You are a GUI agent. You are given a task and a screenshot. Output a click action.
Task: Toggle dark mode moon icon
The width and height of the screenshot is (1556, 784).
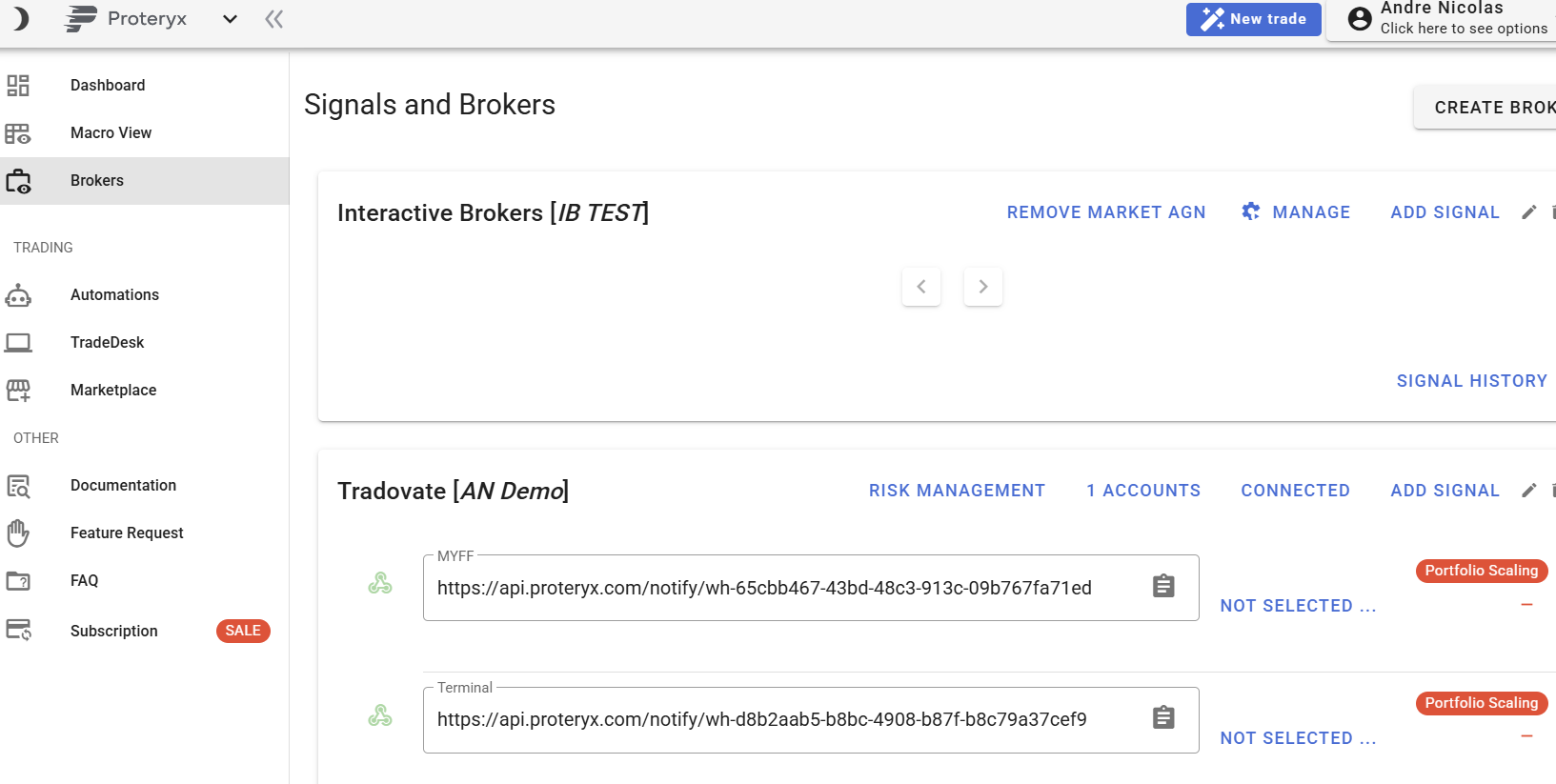pyautogui.click(x=20, y=18)
